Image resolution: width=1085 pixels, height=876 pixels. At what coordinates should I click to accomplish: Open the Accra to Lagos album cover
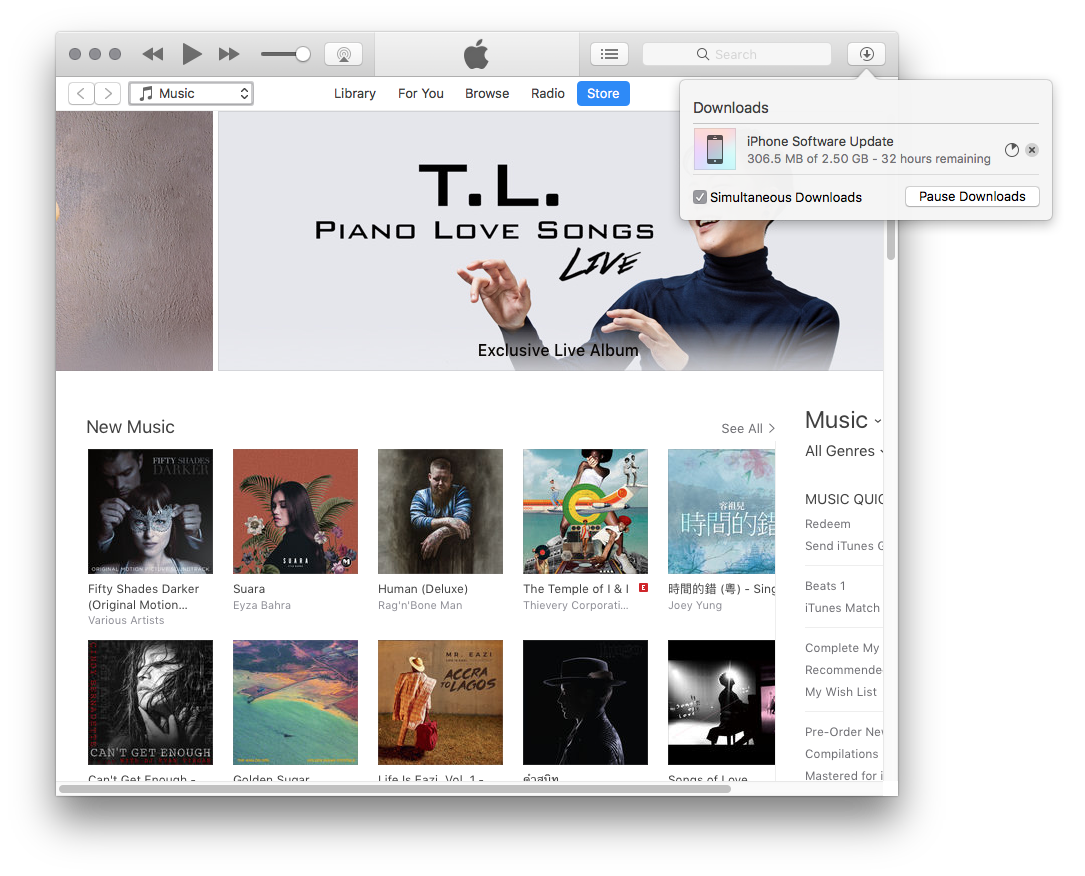point(440,702)
